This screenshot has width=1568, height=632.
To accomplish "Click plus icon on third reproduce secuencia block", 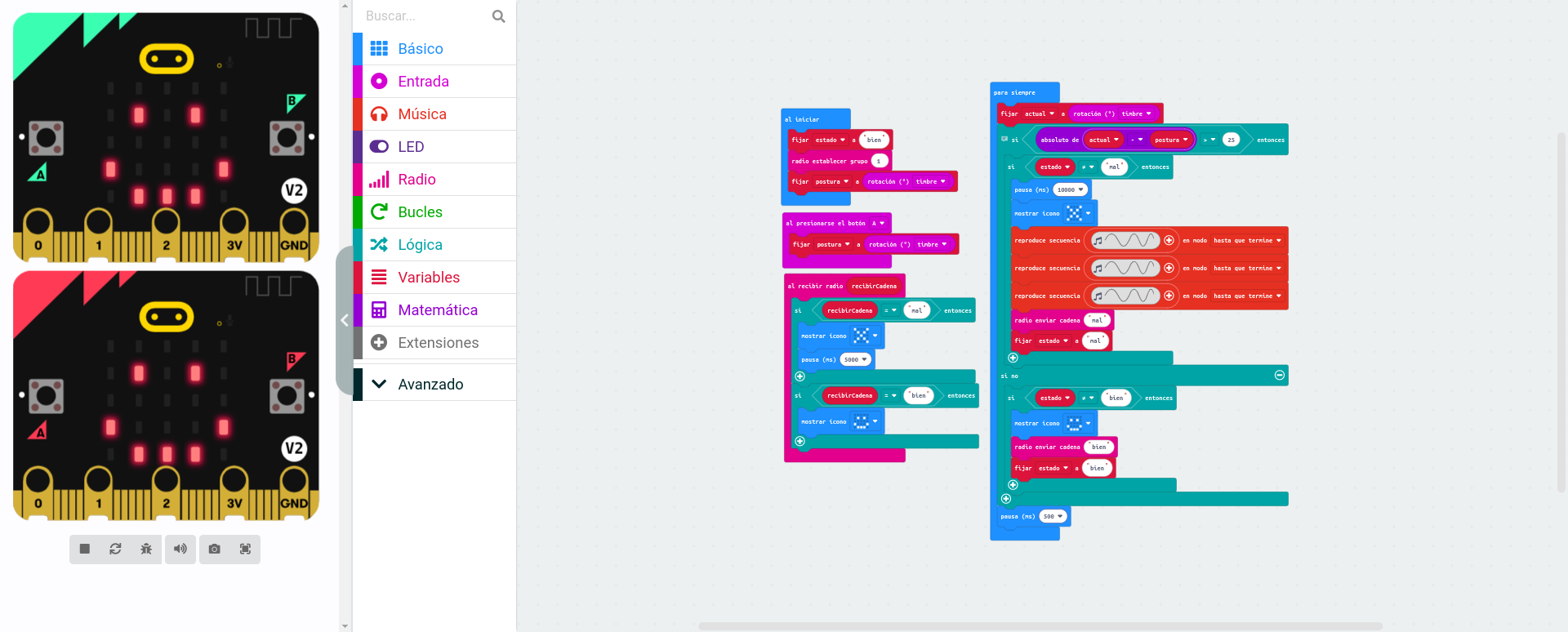I will pos(1169,296).
